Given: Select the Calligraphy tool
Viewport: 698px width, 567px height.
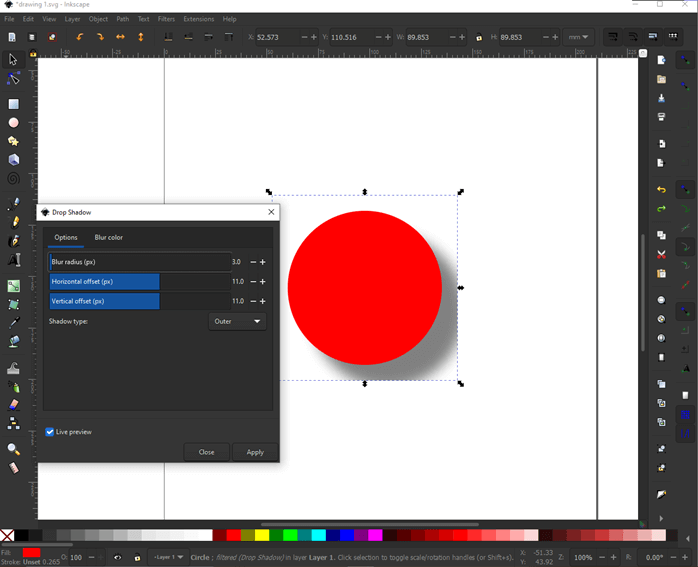Looking at the screenshot, I should pos(14,241).
